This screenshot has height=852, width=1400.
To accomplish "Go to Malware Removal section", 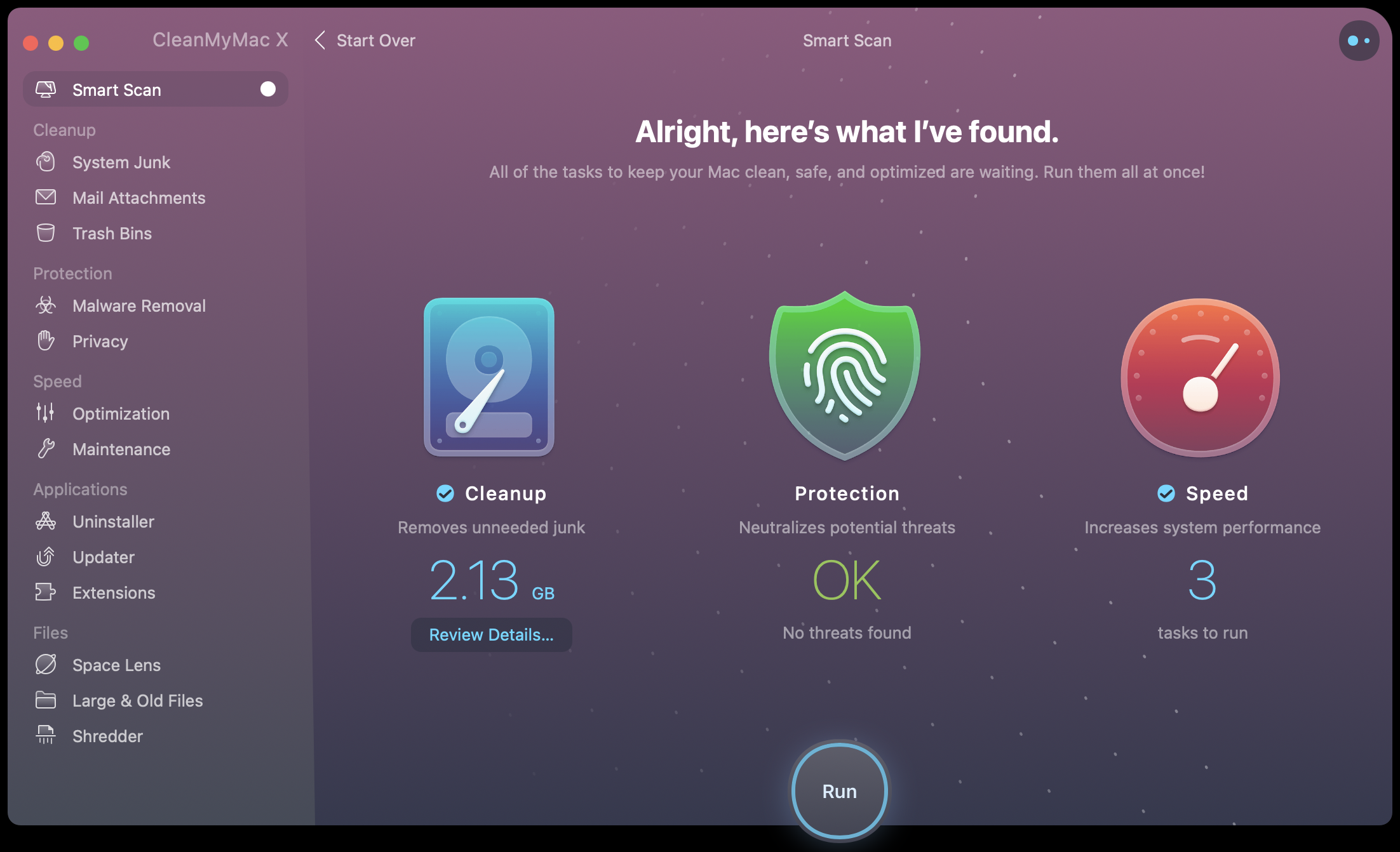I will click(x=156, y=305).
